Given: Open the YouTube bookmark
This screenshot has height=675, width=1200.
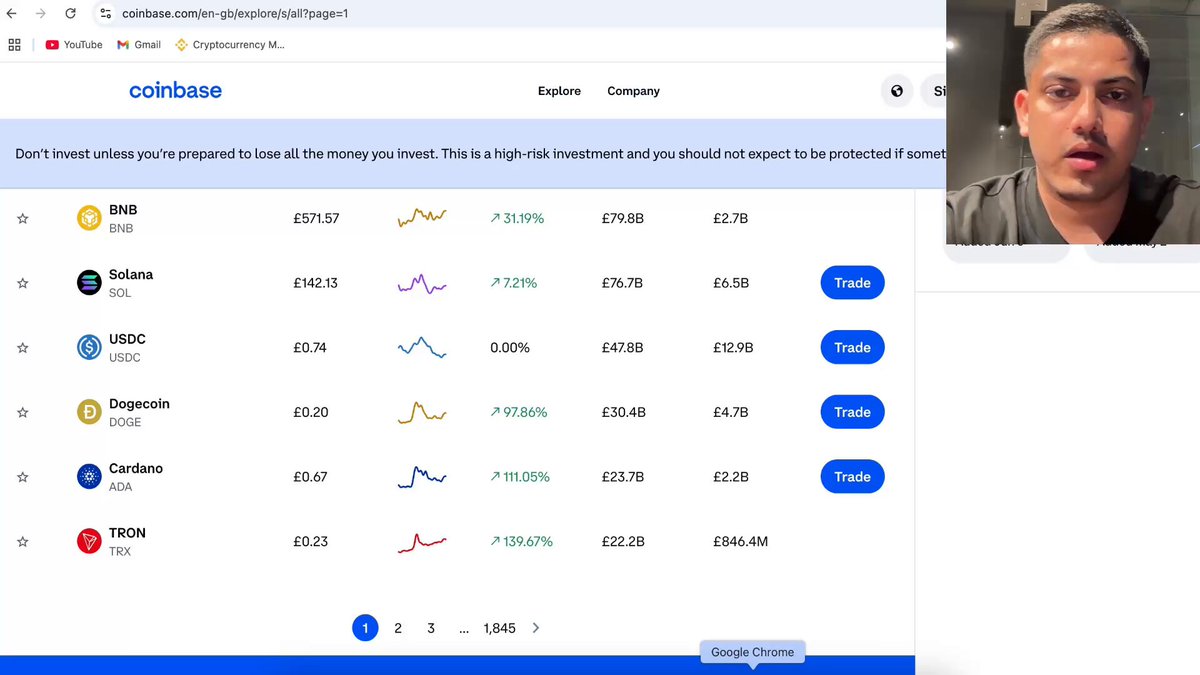Looking at the screenshot, I should click(x=74, y=45).
